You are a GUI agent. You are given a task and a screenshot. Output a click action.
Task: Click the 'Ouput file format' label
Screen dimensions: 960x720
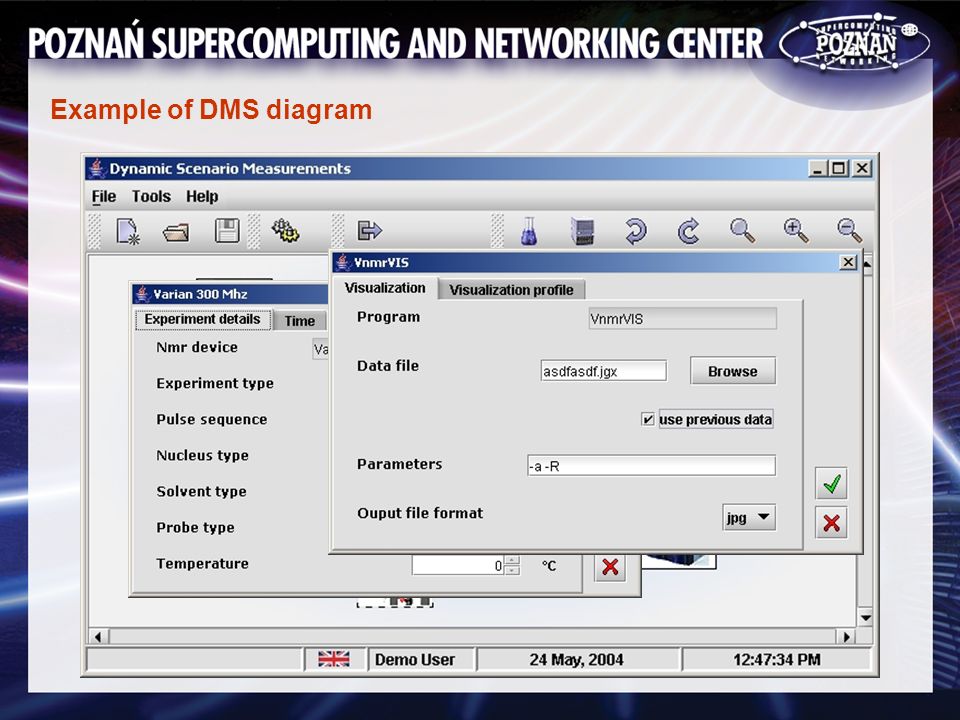(x=420, y=513)
